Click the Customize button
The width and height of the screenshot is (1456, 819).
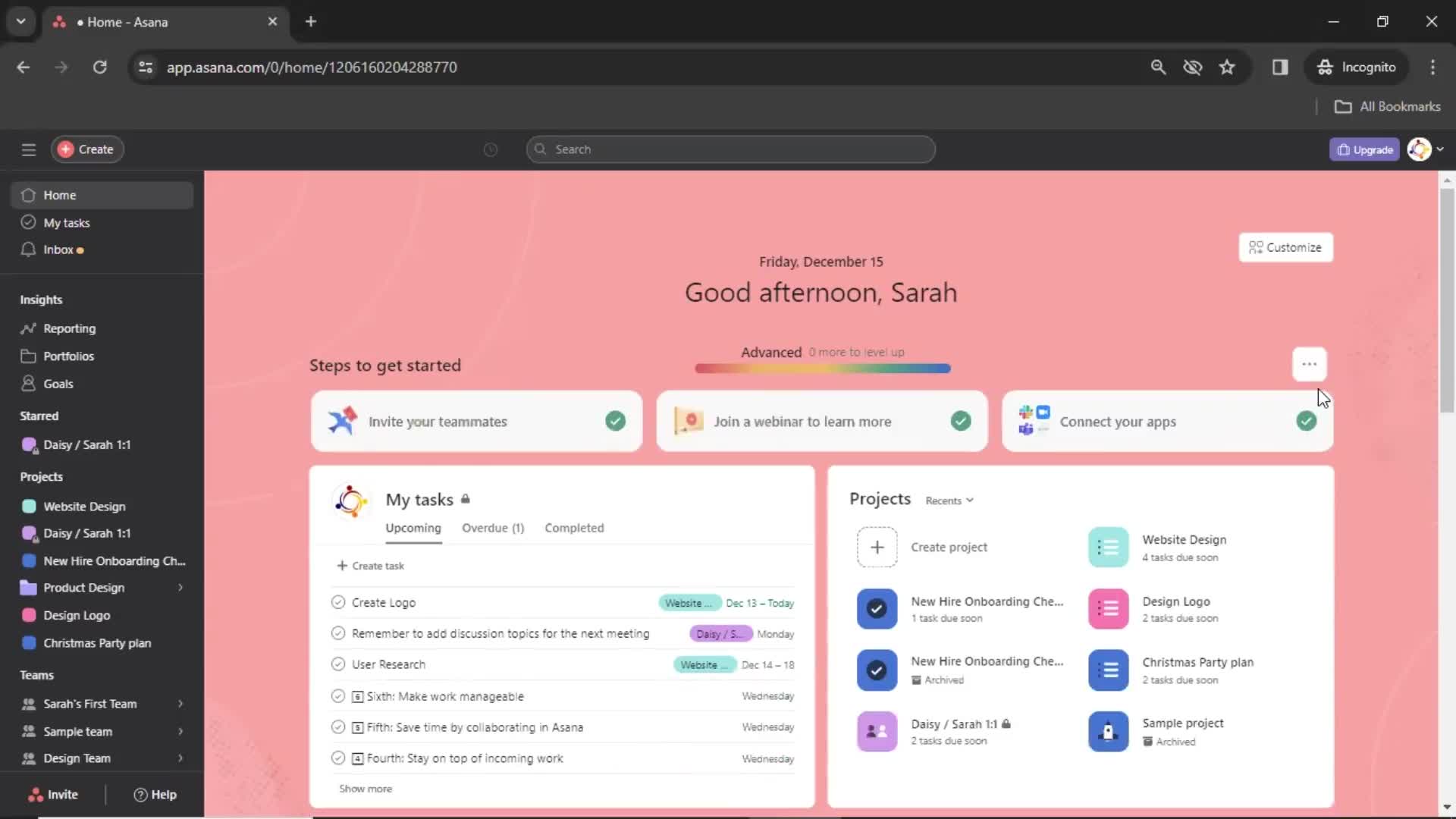(x=1285, y=247)
